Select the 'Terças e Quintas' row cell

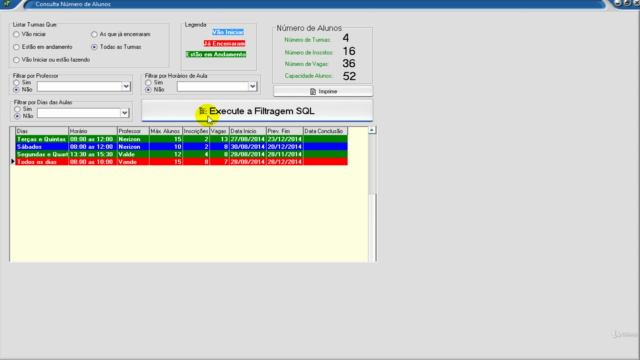(x=42, y=139)
